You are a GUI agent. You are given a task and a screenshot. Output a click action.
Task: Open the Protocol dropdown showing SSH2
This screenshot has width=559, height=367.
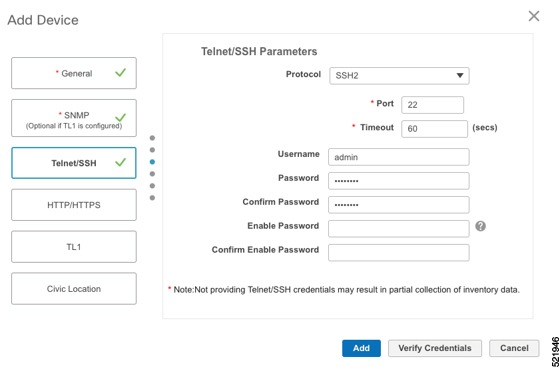point(399,76)
